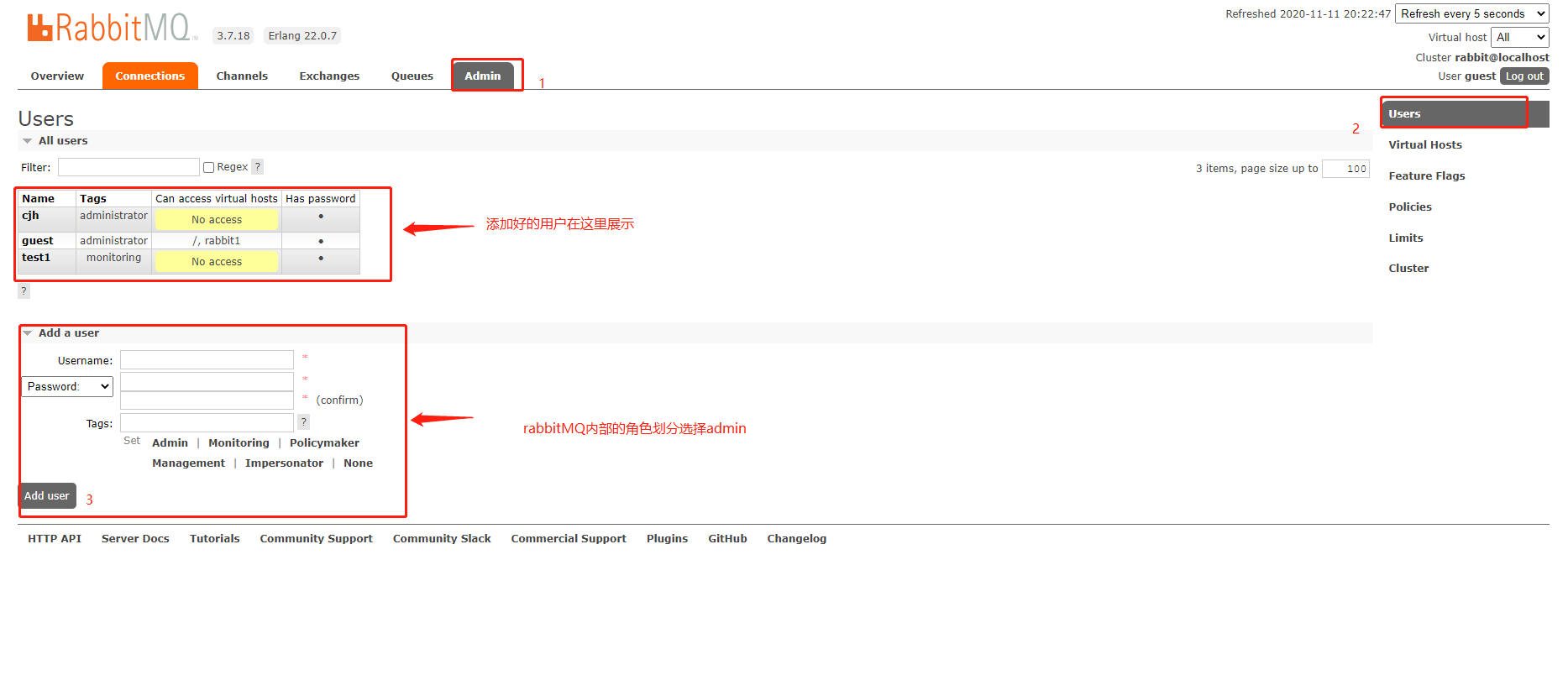Viewport: 1568px width, 675px height.
Task: Click the monitoring tag cell for test1
Action: tap(113, 258)
